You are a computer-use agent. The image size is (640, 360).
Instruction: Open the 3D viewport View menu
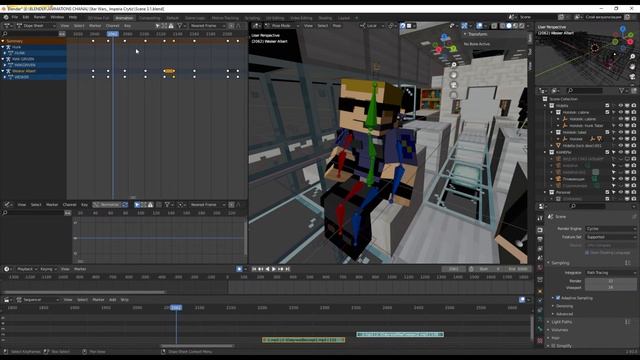308,26
